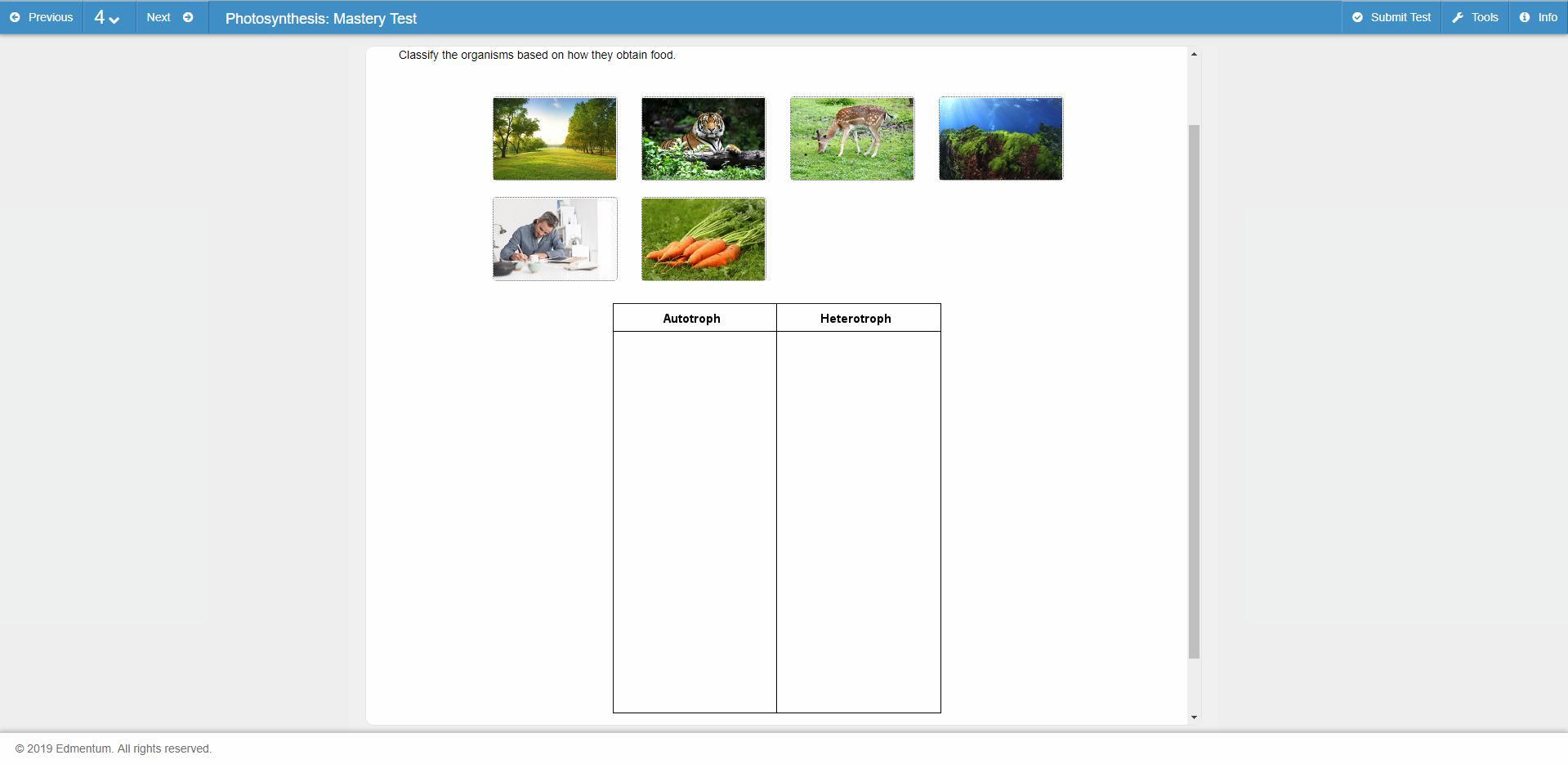This screenshot has width=1568, height=764.
Task: Click the scrollbar down arrow
Action: tap(1194, 717)
